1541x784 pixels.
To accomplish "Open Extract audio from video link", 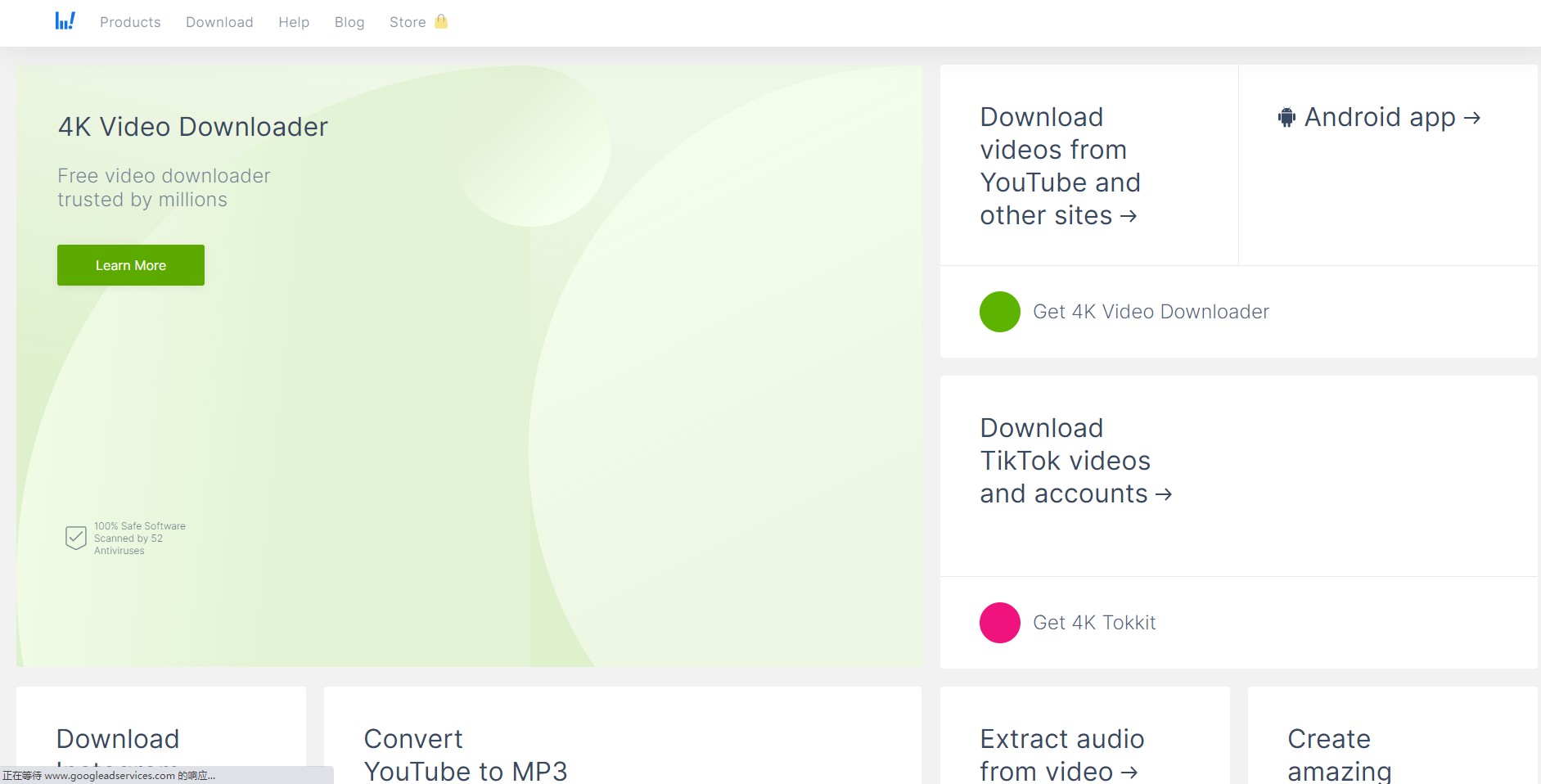I will 1062,755.
